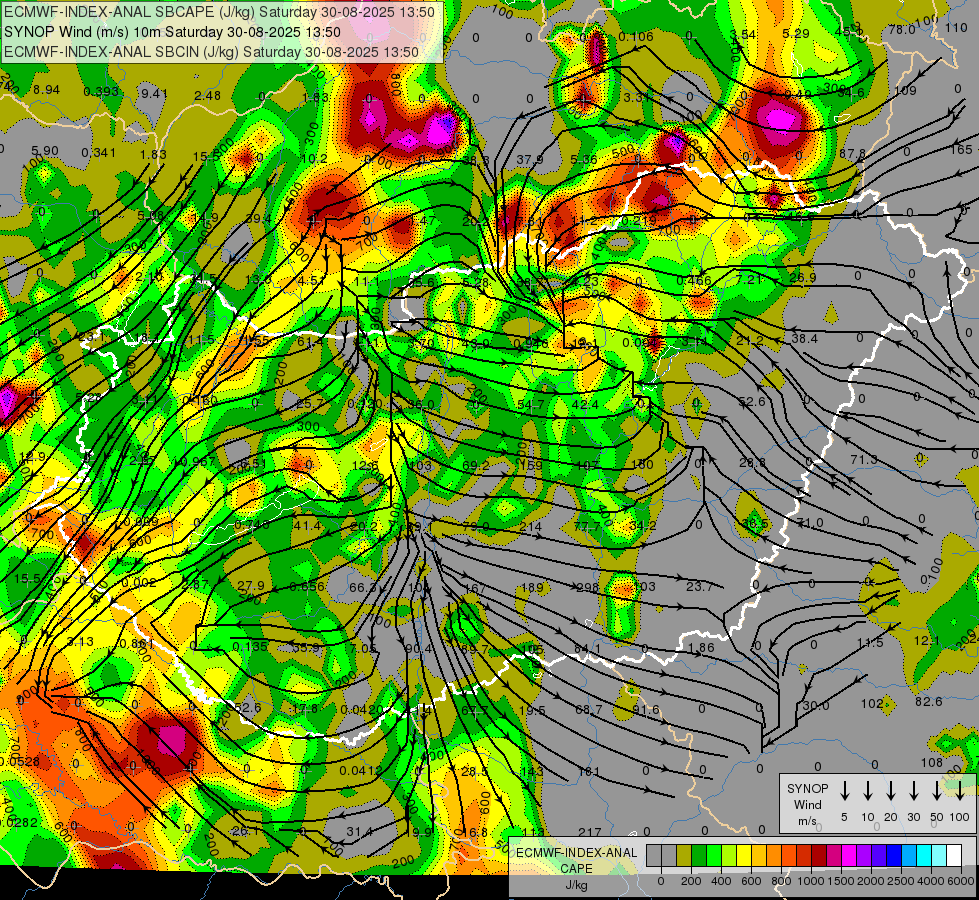Image resolution: width=979 pixels, height=900 pixels.
Task: Click the map value 42.4
Action: point(585,405)
